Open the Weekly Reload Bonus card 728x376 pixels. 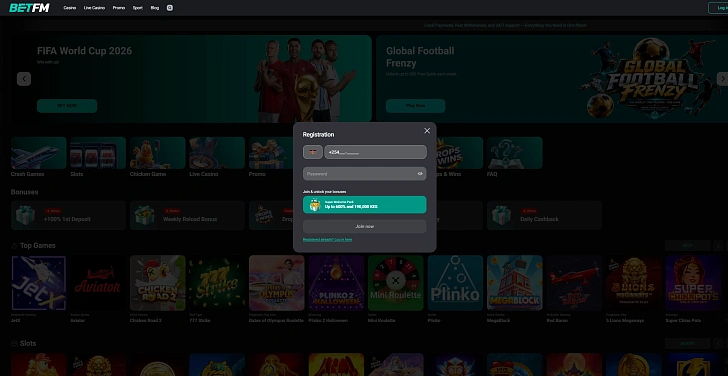(x=187, y=215)
